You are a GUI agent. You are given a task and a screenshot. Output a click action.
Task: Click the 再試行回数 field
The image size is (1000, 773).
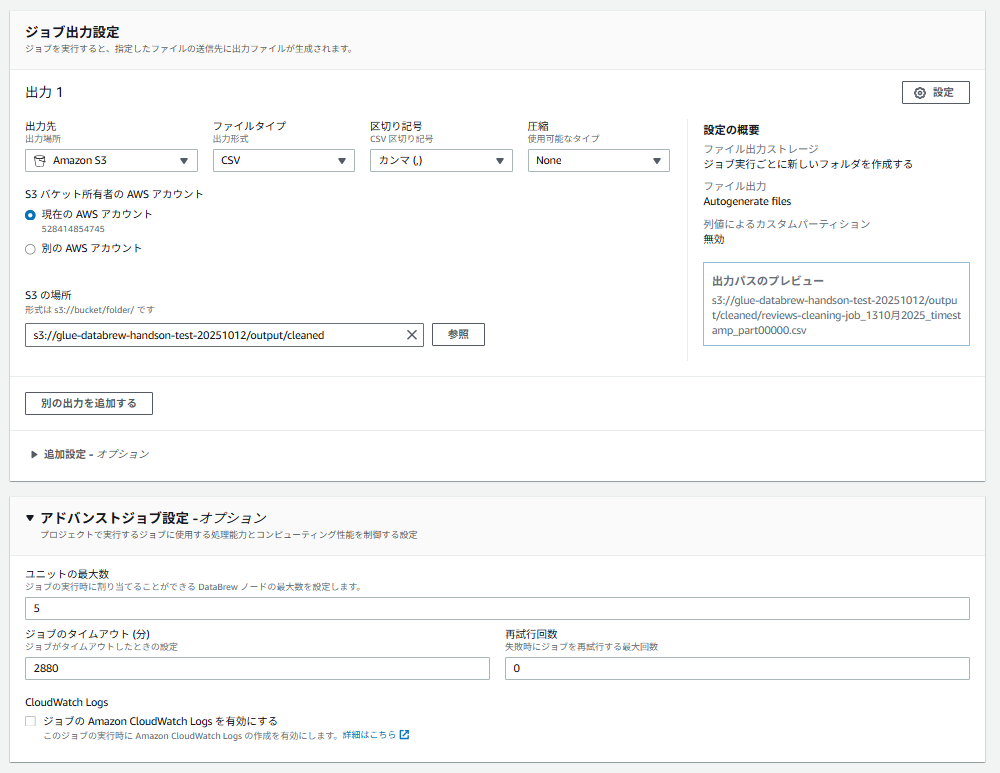point(737,668)
